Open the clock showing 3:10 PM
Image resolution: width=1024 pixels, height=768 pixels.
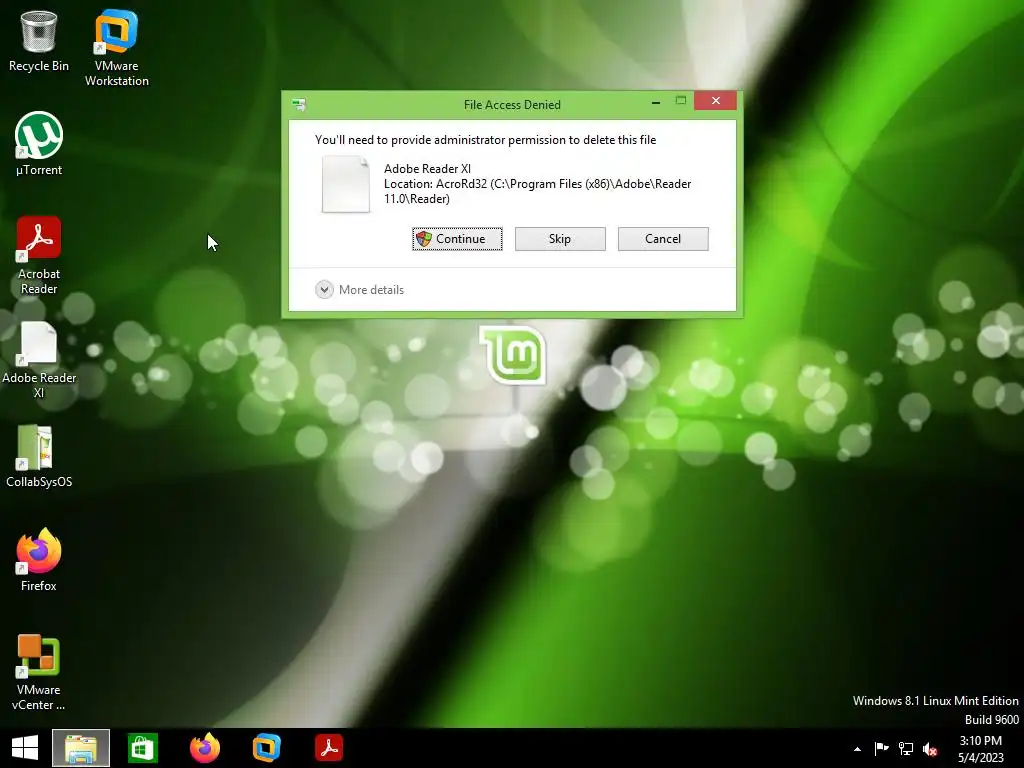pos(980,749)
